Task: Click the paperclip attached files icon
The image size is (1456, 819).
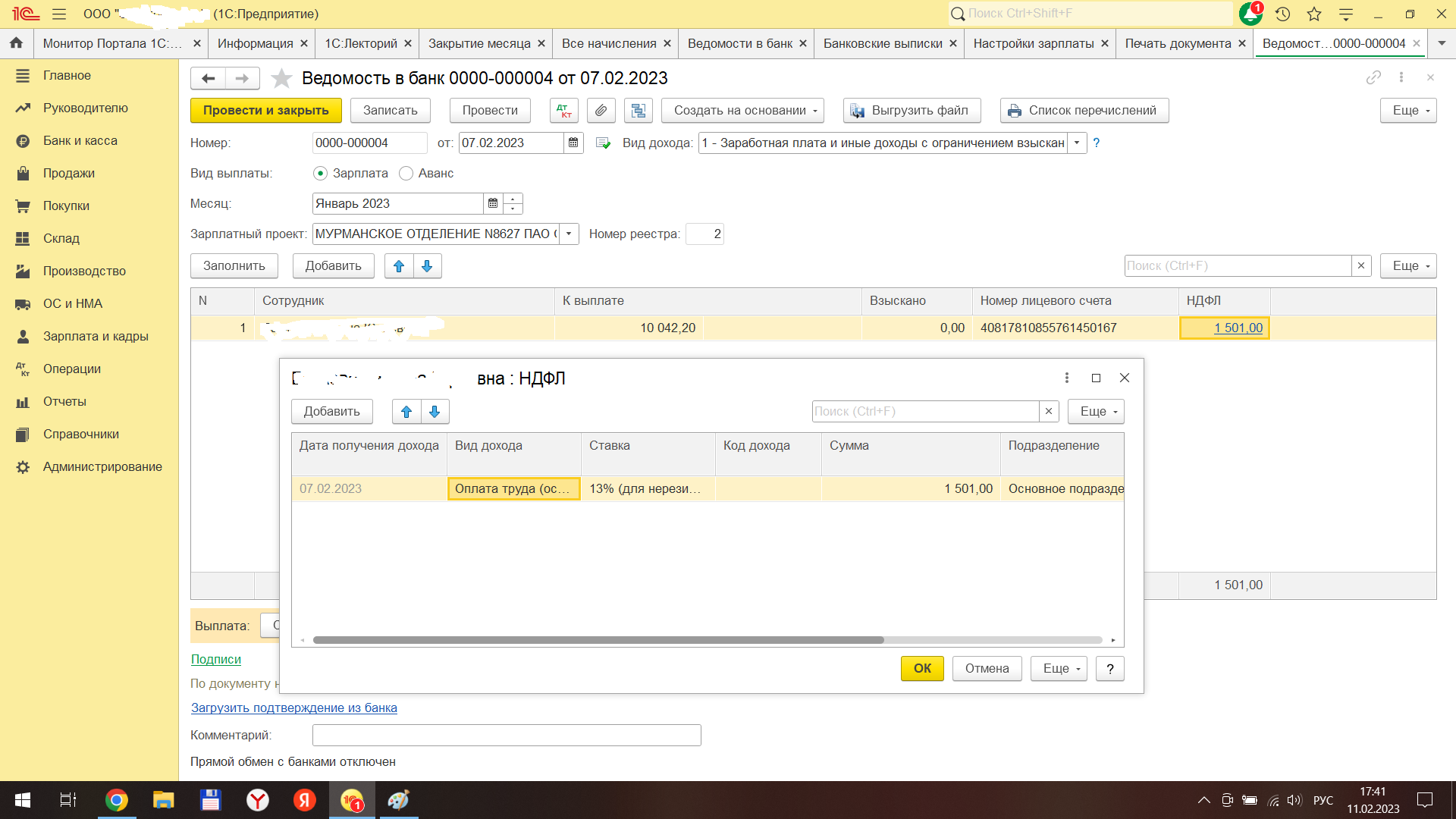Action: pos(601,111)
